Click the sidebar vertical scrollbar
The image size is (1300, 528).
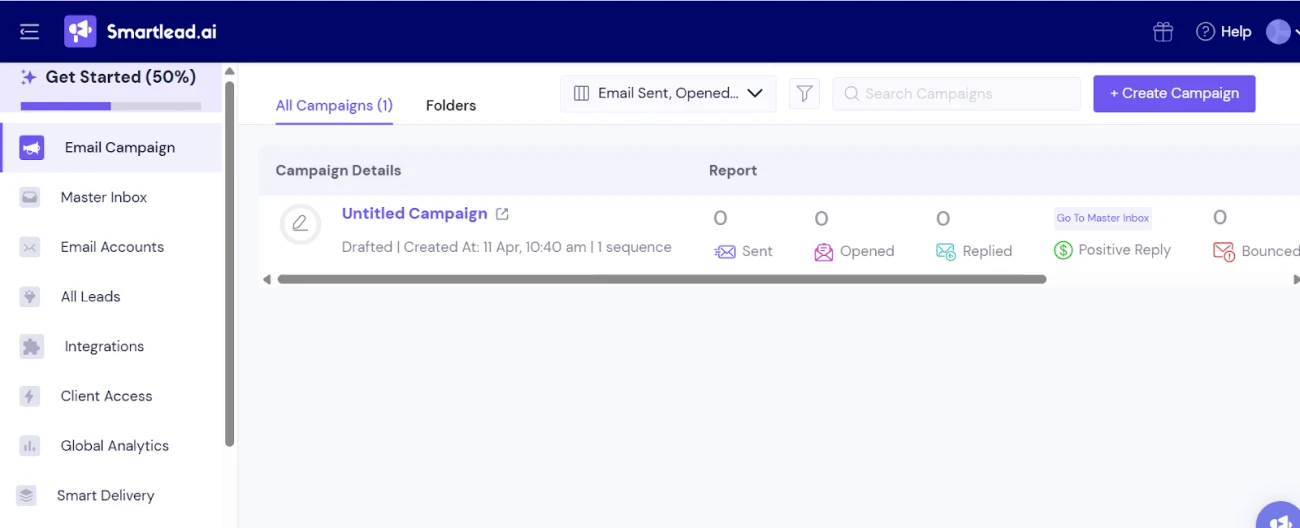coord(230,263)
